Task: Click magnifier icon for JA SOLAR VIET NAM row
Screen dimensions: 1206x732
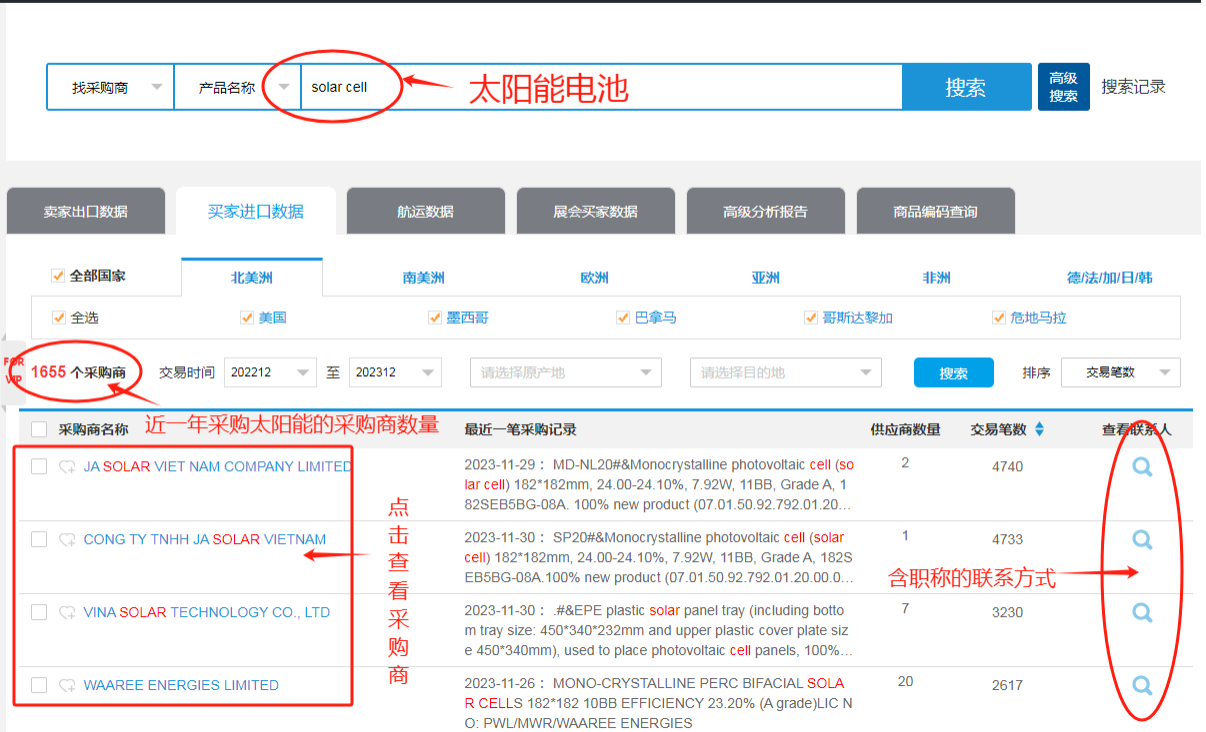Action: (x=1142, y=467)
